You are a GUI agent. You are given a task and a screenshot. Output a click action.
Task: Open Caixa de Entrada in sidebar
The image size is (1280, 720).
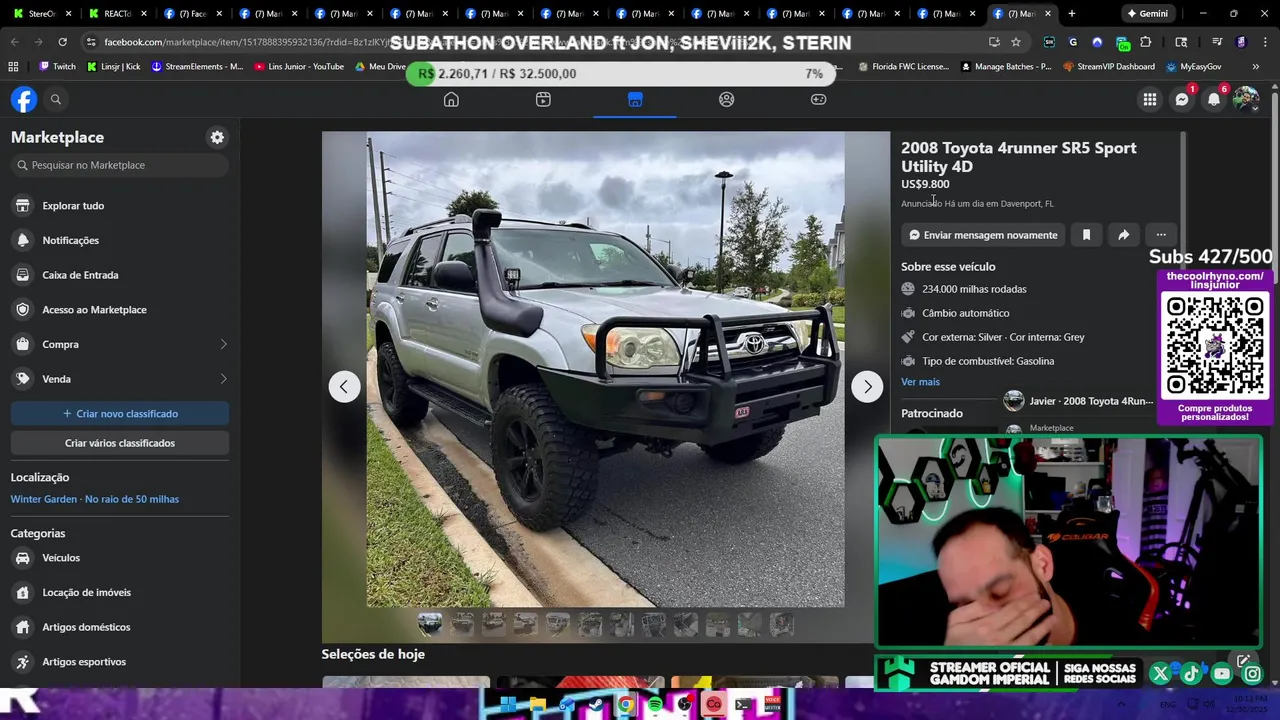(x=120, y=275)
